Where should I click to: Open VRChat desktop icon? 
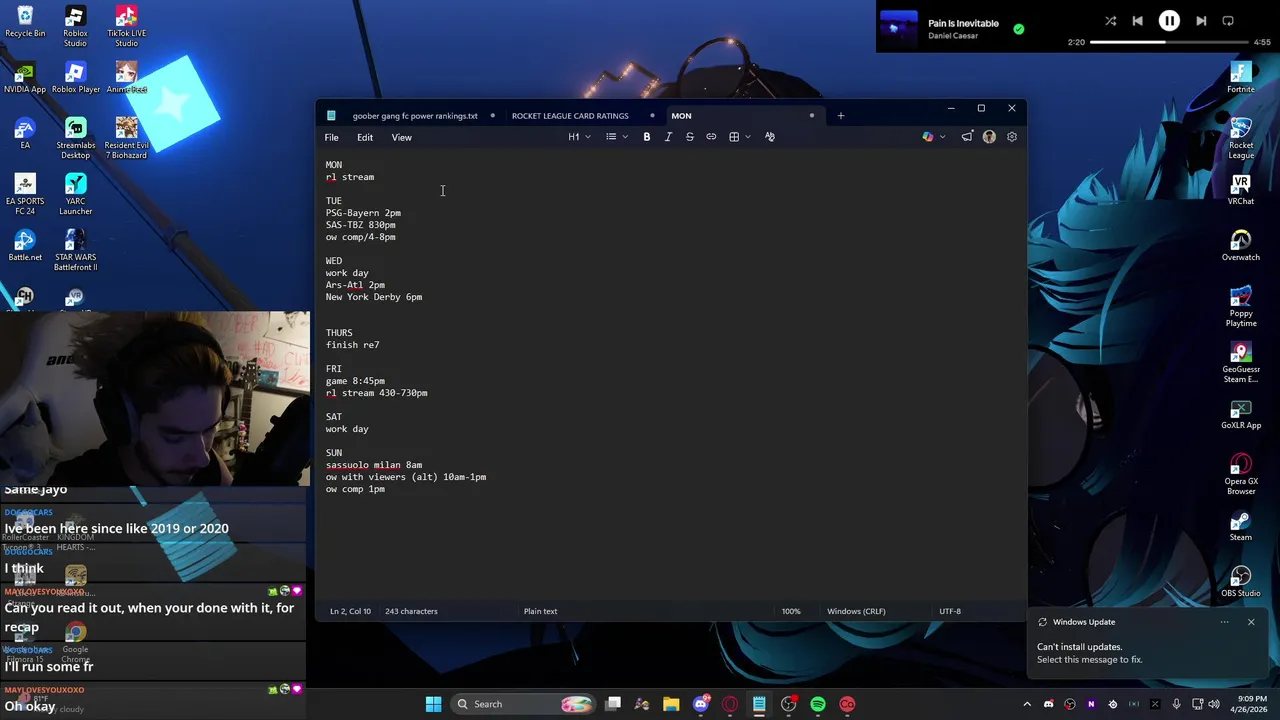pos(1241,190)
